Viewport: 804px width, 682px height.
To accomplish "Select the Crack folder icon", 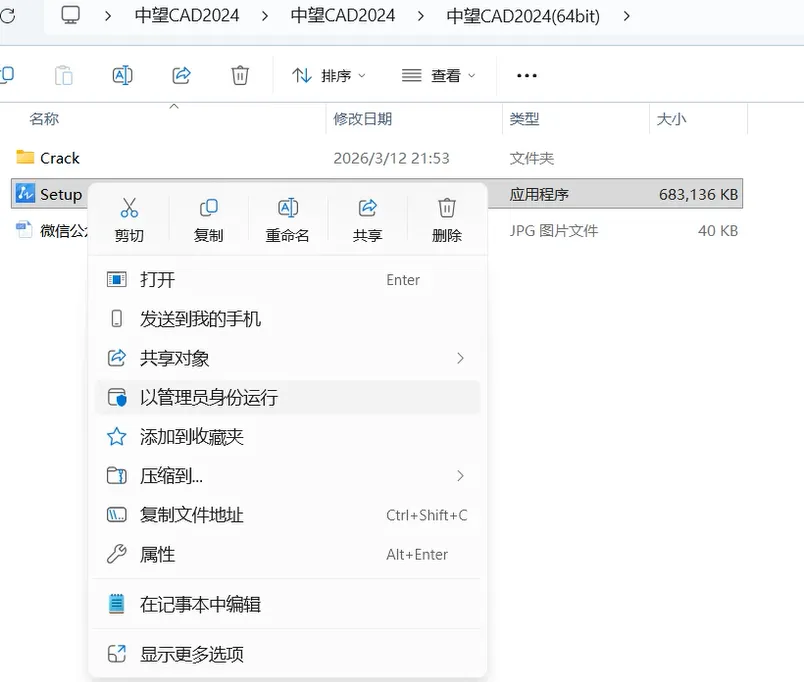I will pos(25,157).
